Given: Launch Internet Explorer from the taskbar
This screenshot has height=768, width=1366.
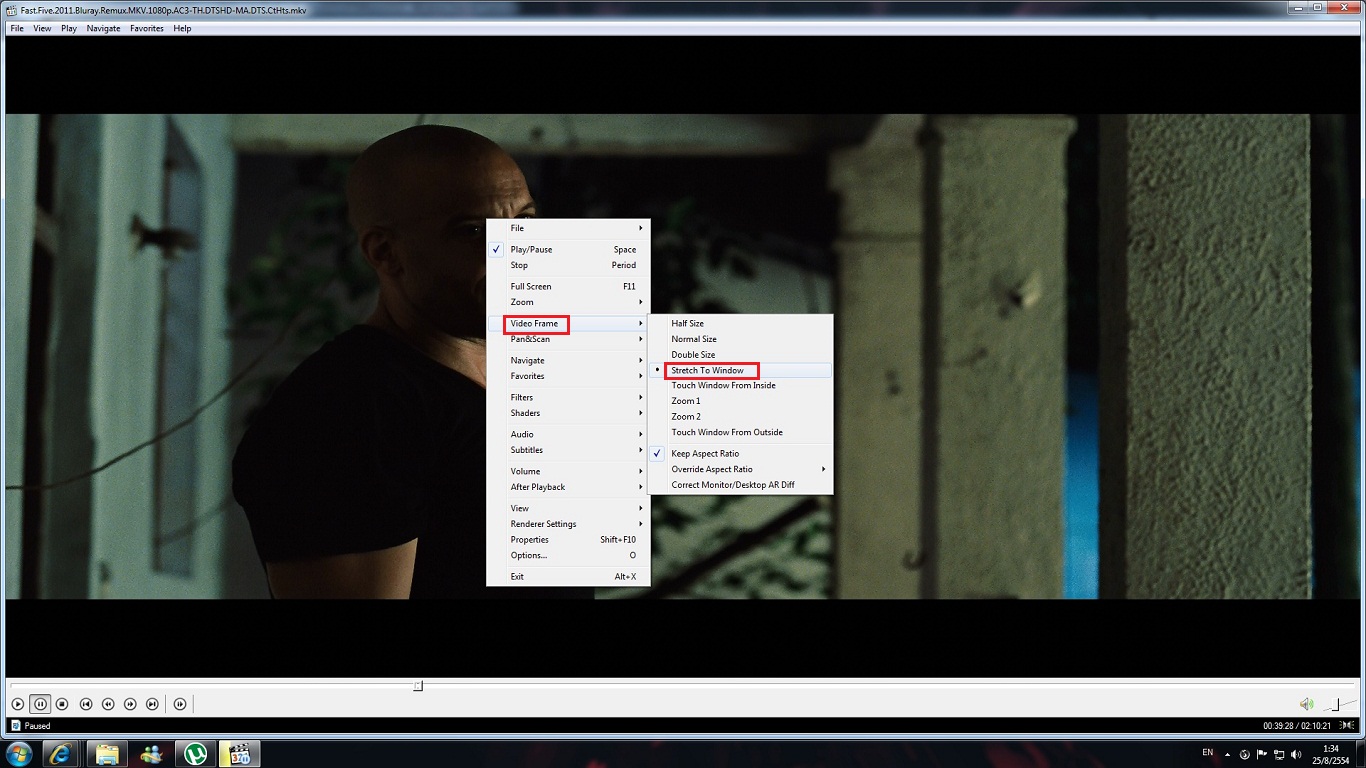Looking at the screenshot, I should coord(61,753).
